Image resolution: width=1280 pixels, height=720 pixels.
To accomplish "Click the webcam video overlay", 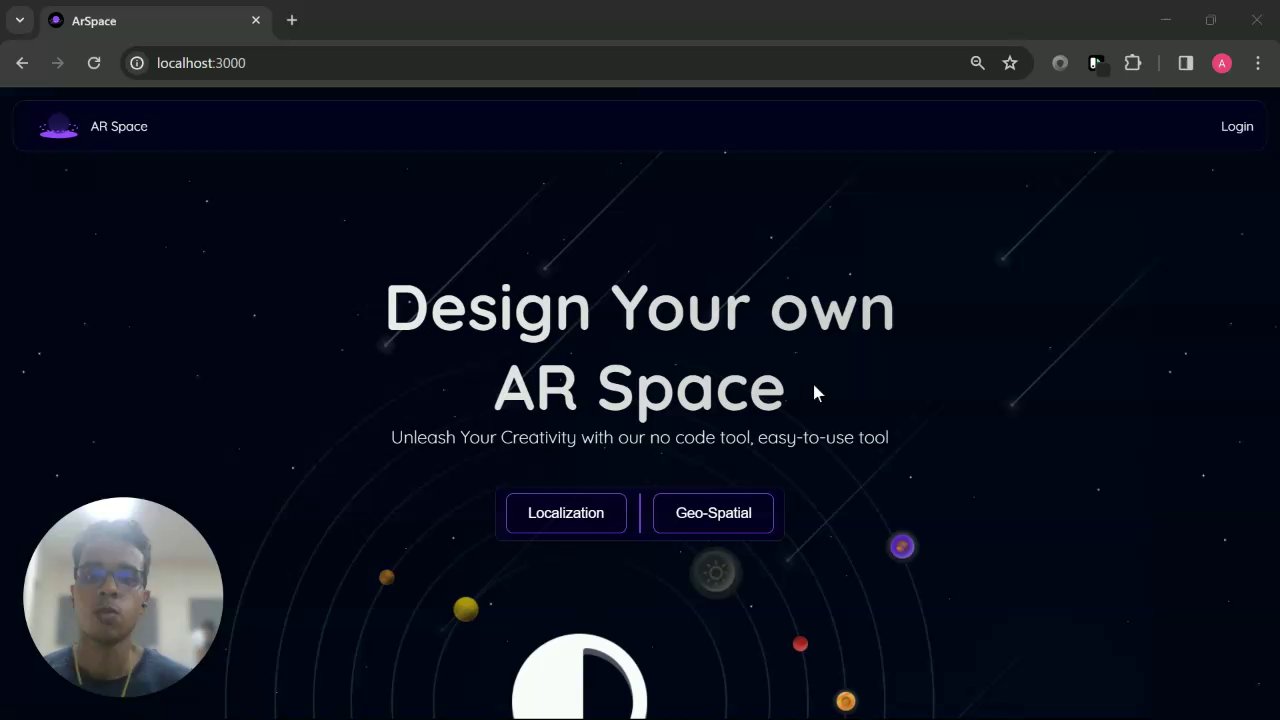I will 123,597.
